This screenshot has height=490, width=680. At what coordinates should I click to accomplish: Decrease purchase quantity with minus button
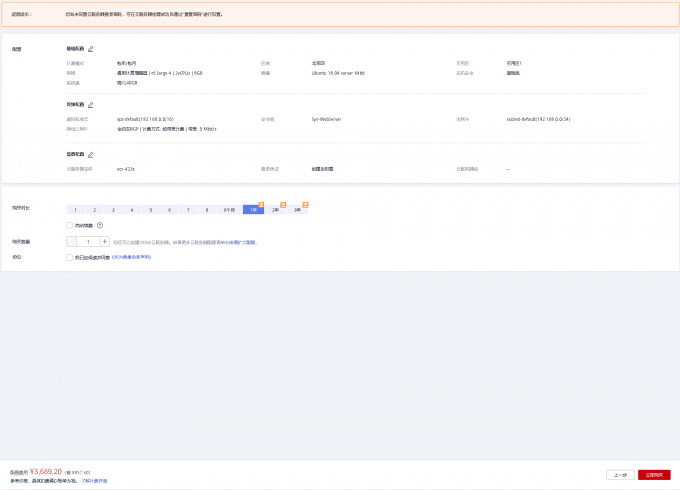coord(71,241)
